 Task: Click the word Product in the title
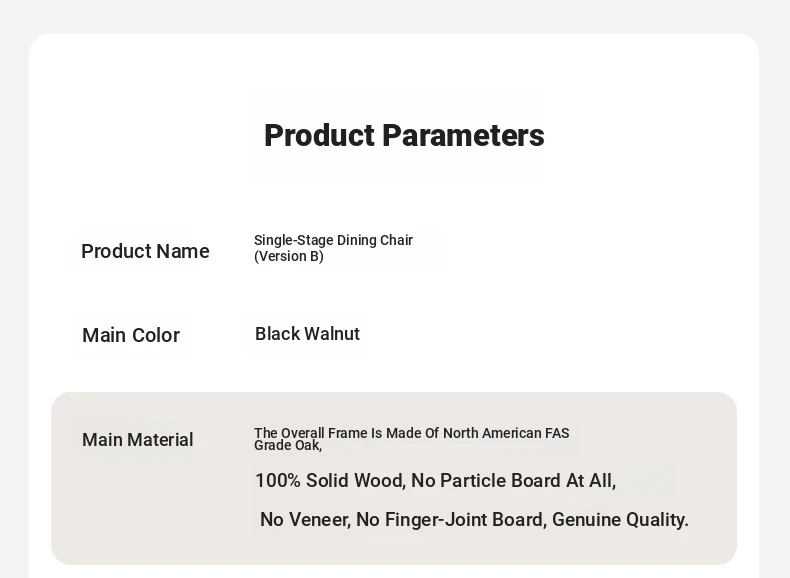[x=319, y=135]
